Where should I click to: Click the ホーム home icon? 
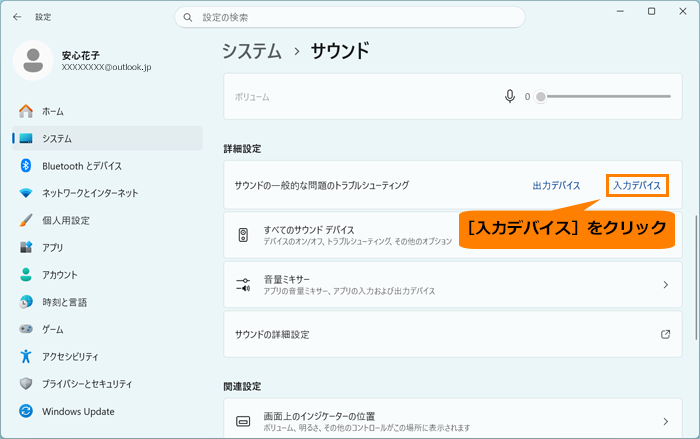[26, 111]
